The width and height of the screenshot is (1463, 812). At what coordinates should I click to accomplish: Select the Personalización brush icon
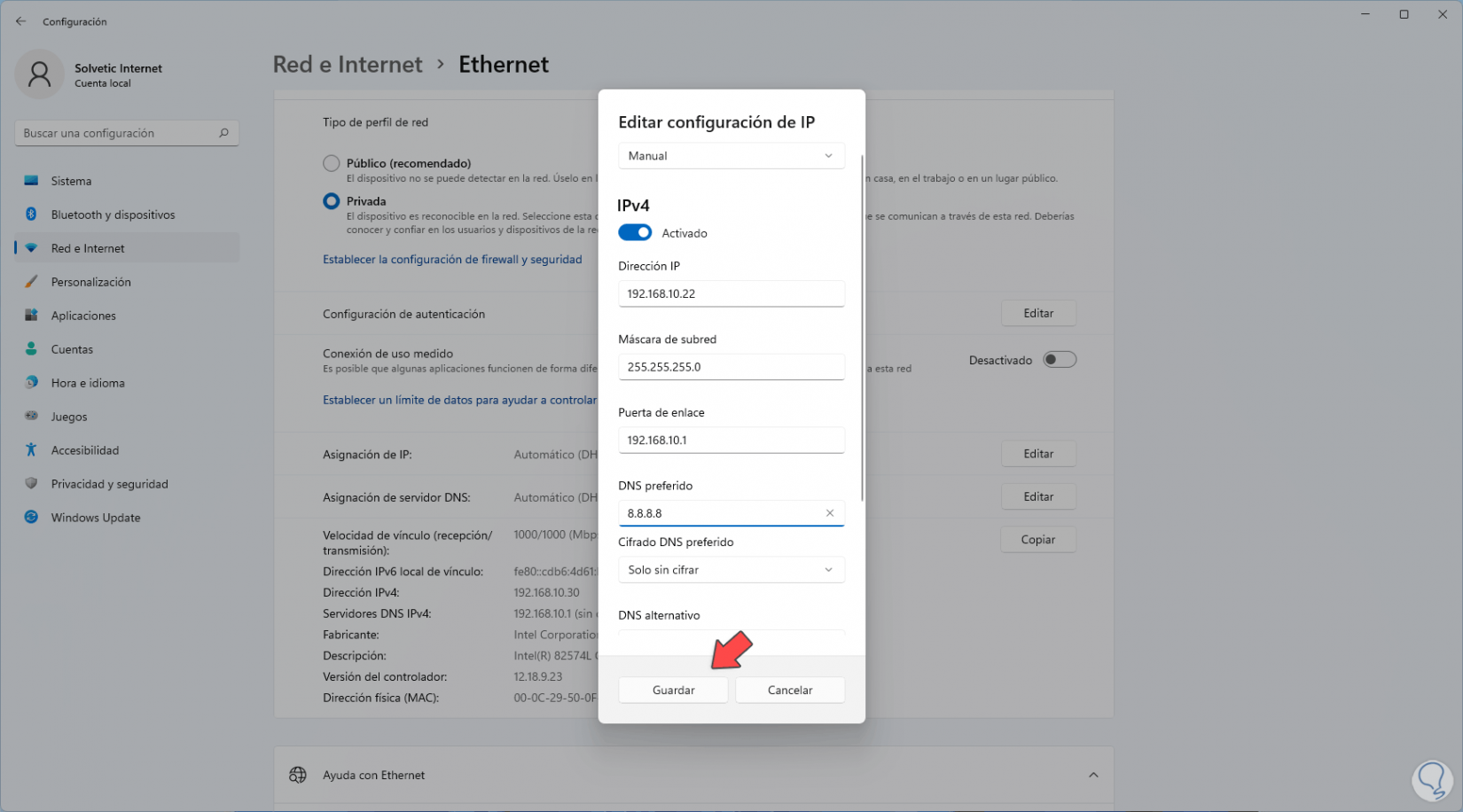tap(32, 282)
